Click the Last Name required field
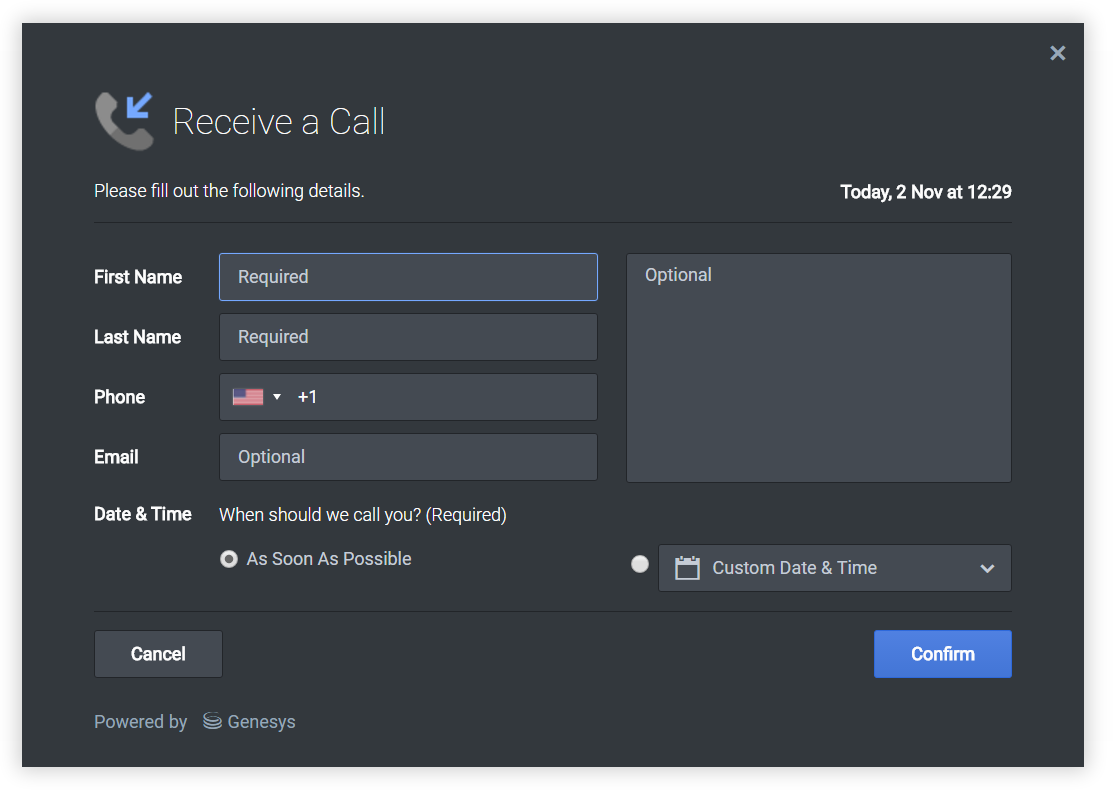The height and width of the screenshot is (793, 1113). [x=408, y=337]
